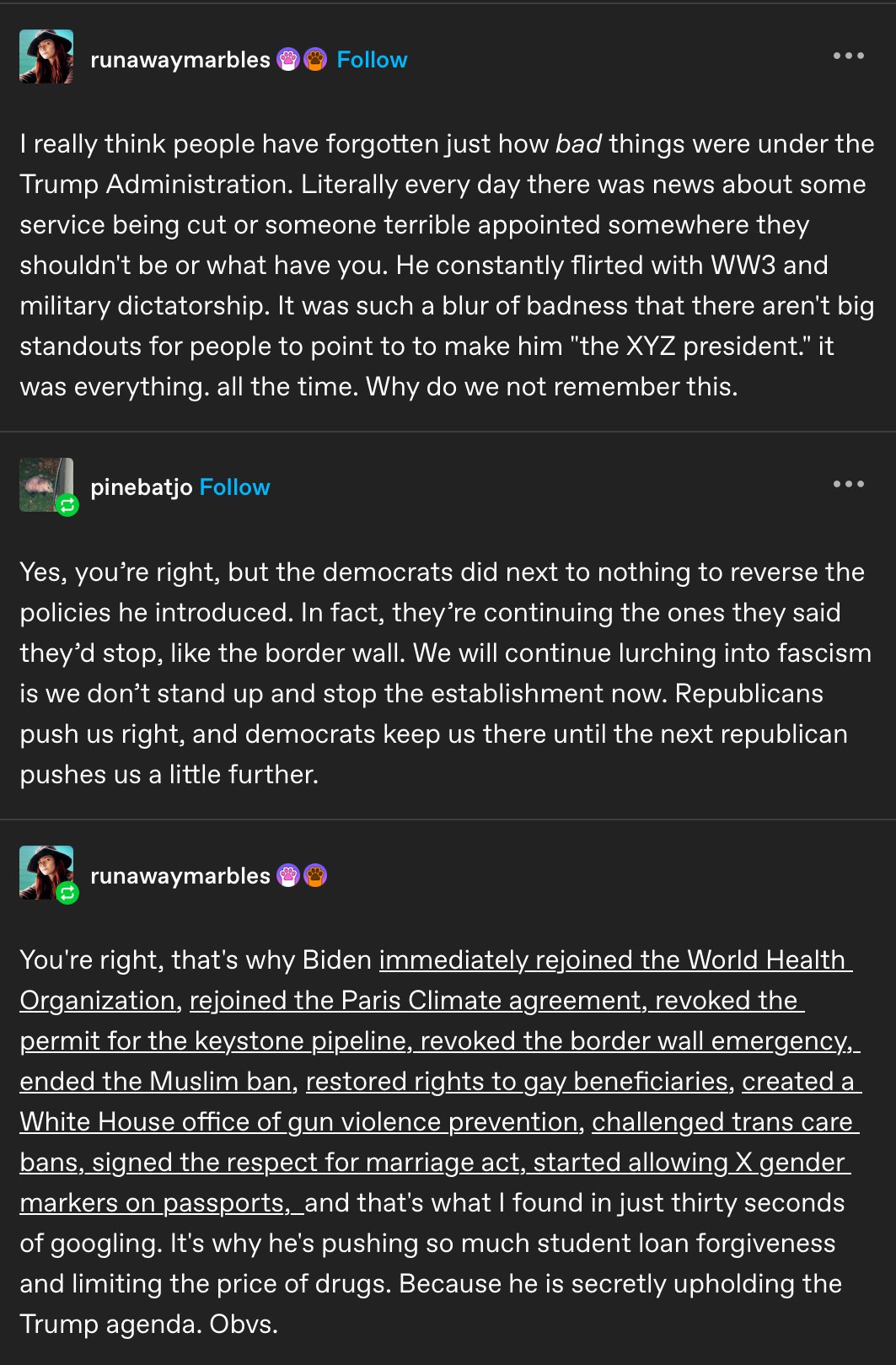Click the orange paw badge beside first runawaymarbles
The width and height of the screenshot is (896, 1365).
pos(315,60)
